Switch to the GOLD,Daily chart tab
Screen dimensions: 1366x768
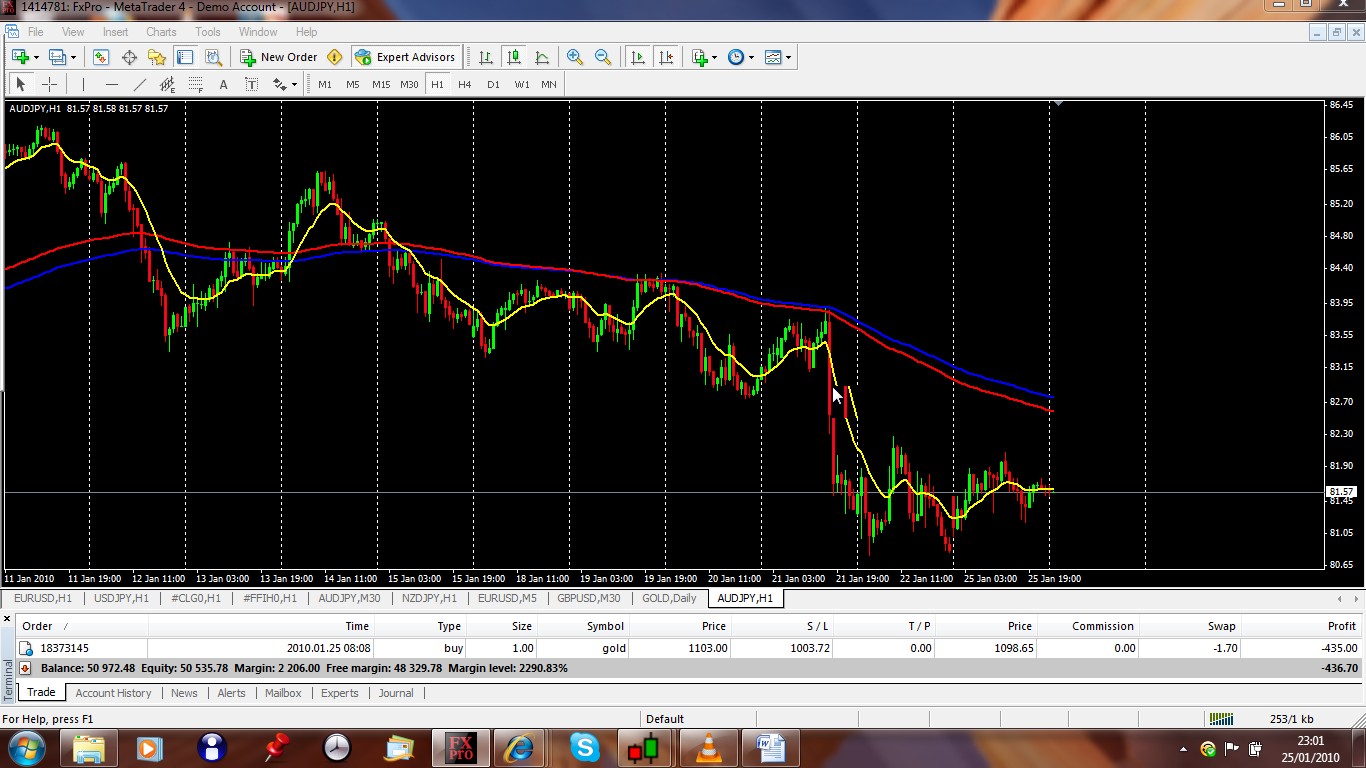click(669, 598)
